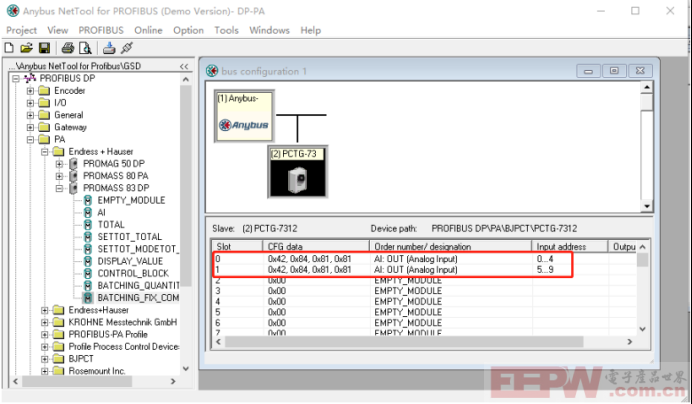Viewport: 692px width, 404px height.
Task: Click the Slot column header
Action: click(x=237, y=246)
